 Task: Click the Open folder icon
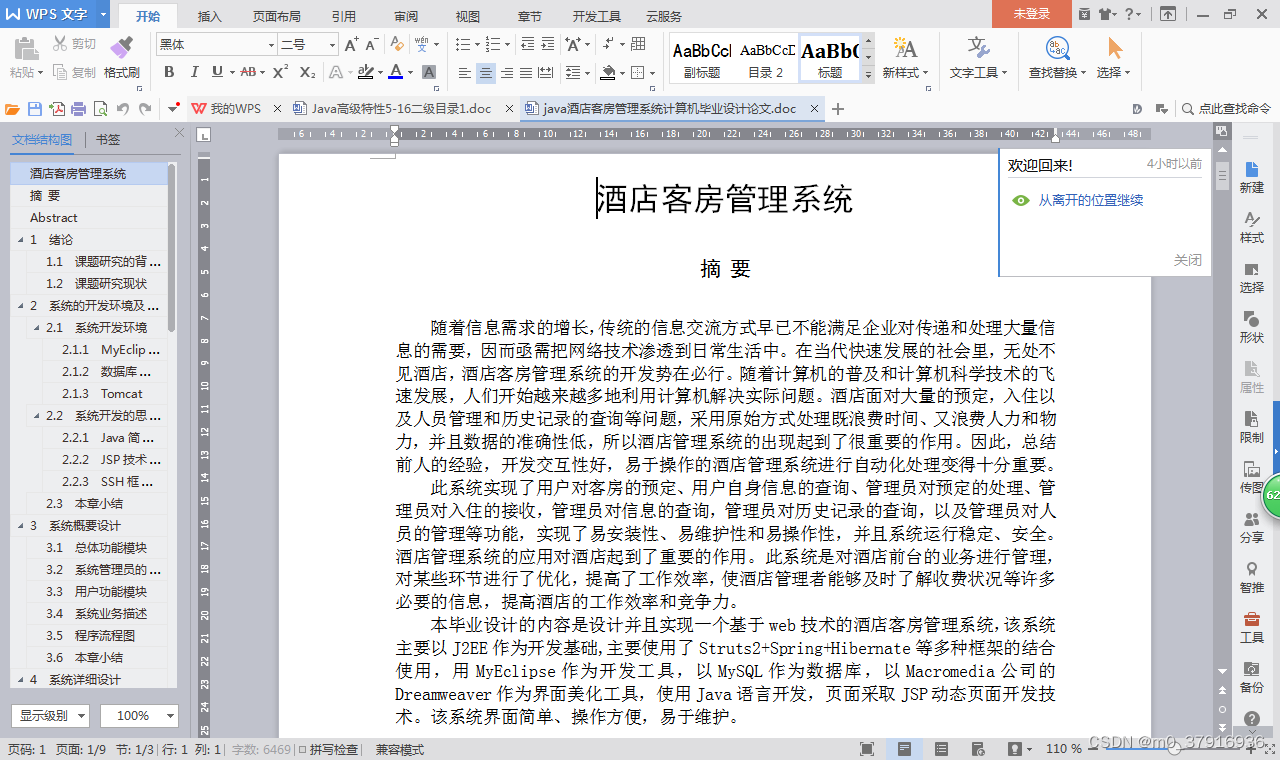pos(13,109)
